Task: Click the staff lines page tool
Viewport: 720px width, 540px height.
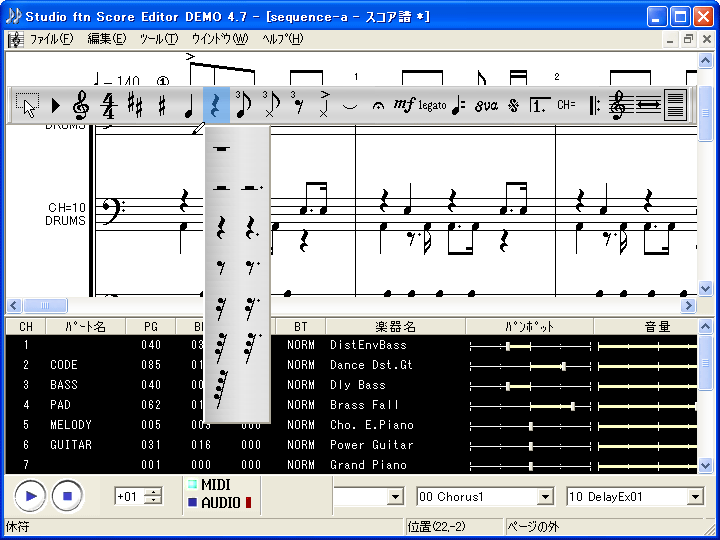Action: pos(675,105)
